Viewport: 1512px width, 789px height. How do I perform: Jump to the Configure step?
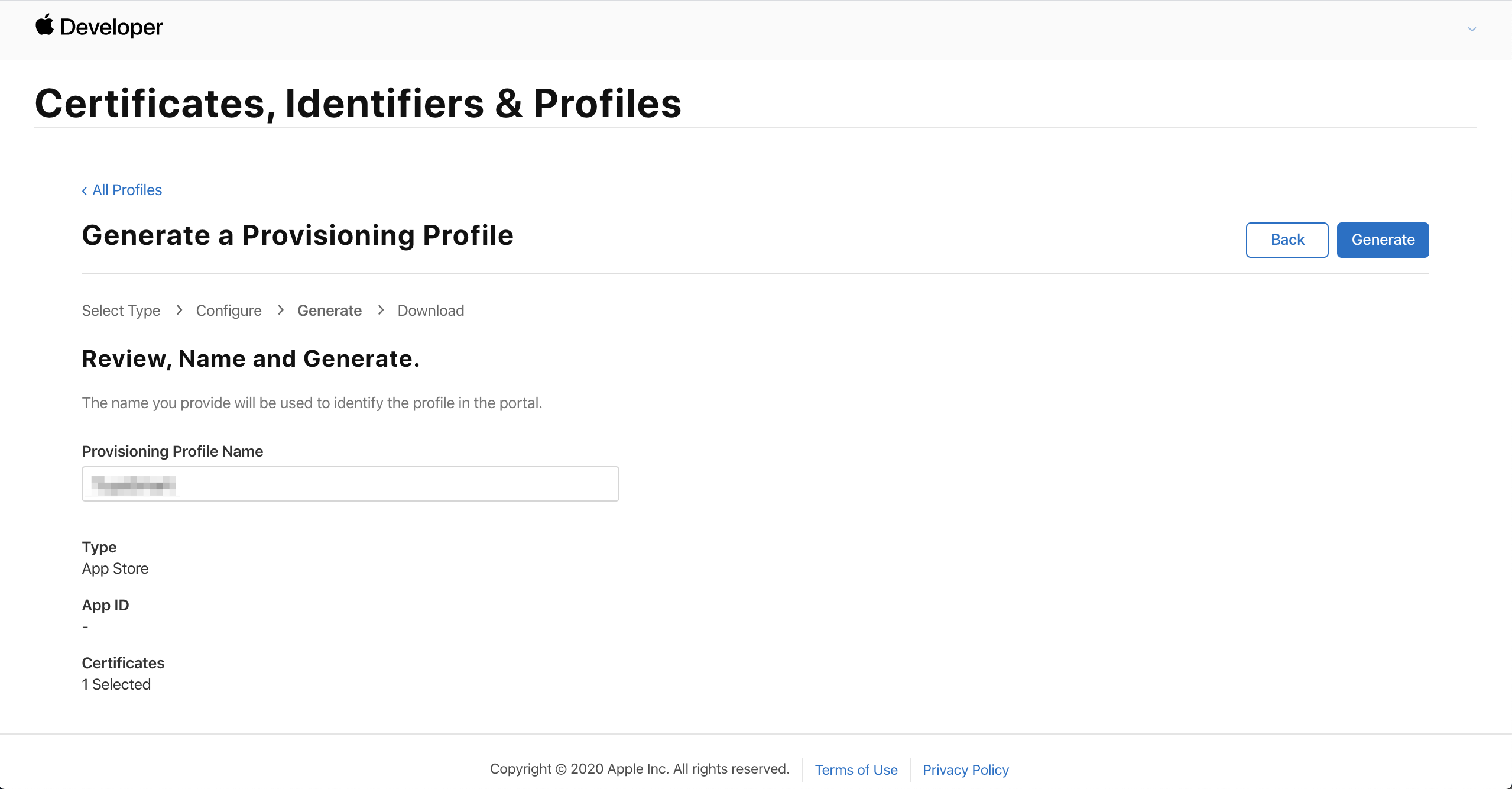click(x=229, y=311)
